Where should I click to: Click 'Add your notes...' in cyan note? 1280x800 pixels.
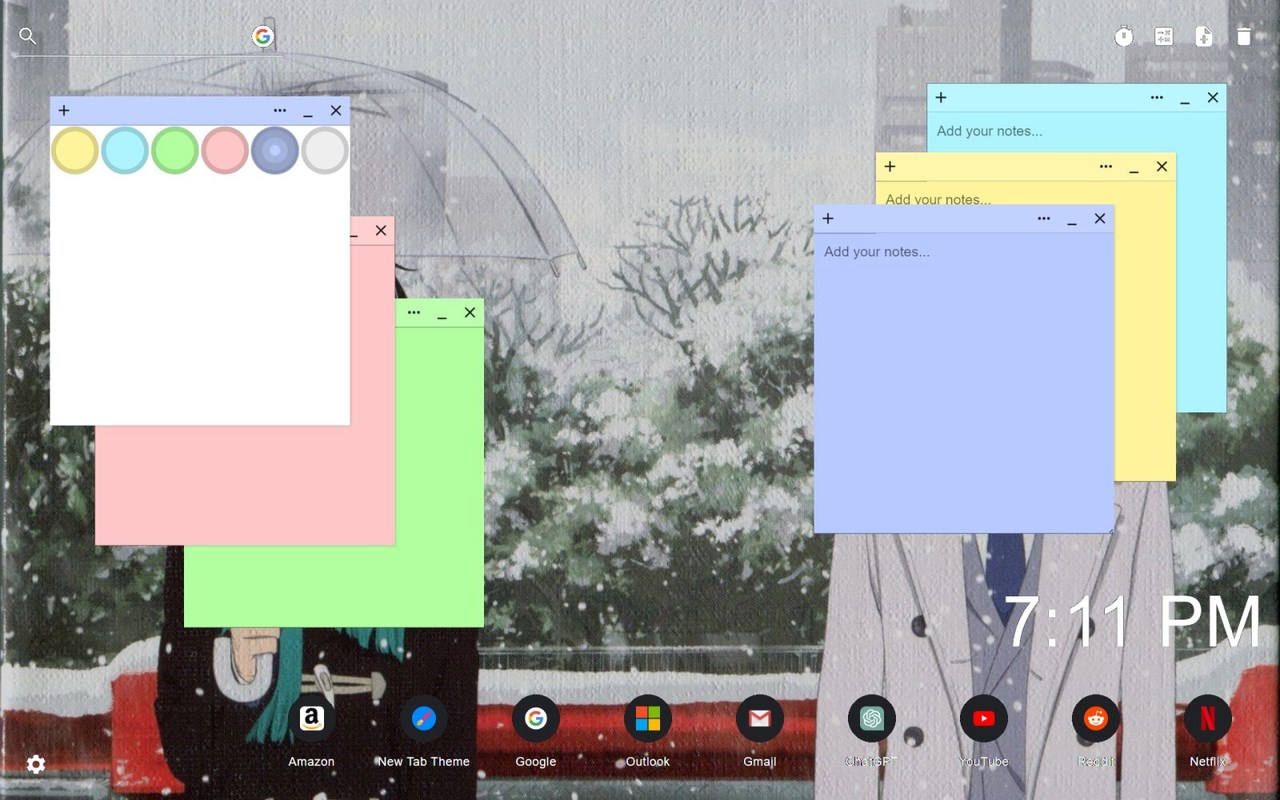pyautogui.click(x=989, y=131)
